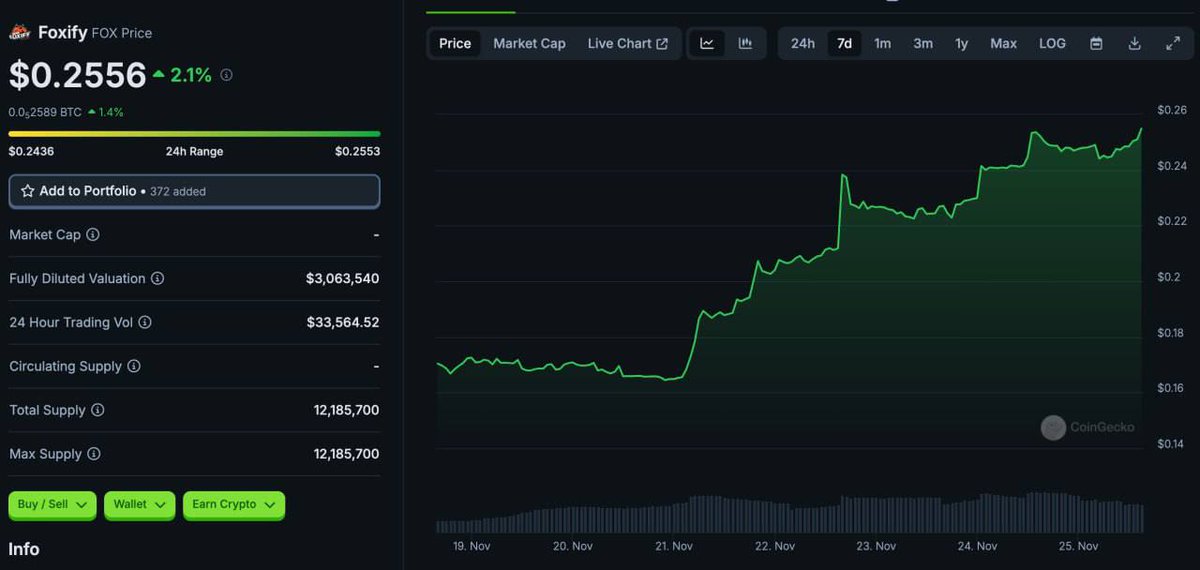Viewport: 1200px width, 570px height.
Task: Click the BTC price 0.0₅2589 BTC
Action: (x=45, y=112)
